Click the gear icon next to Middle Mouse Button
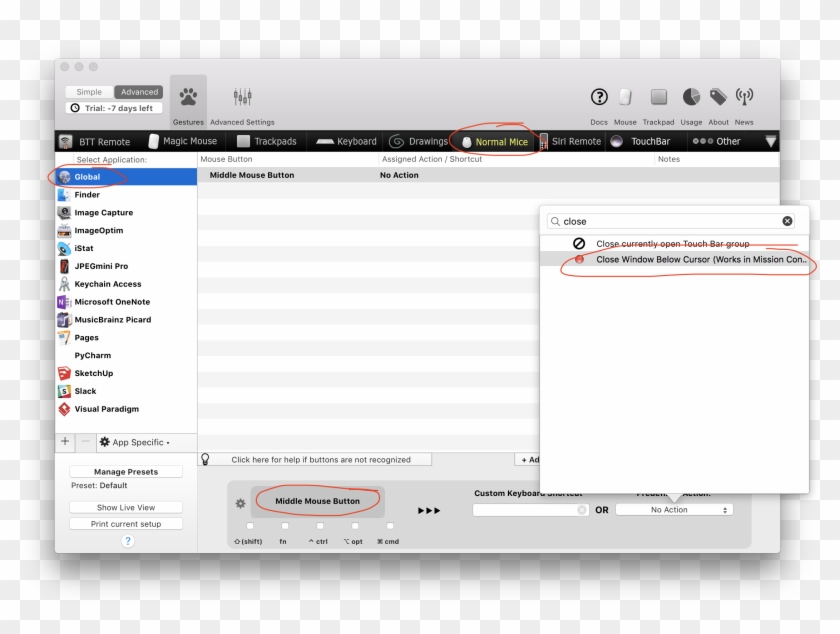 click(x=240, y=501)
